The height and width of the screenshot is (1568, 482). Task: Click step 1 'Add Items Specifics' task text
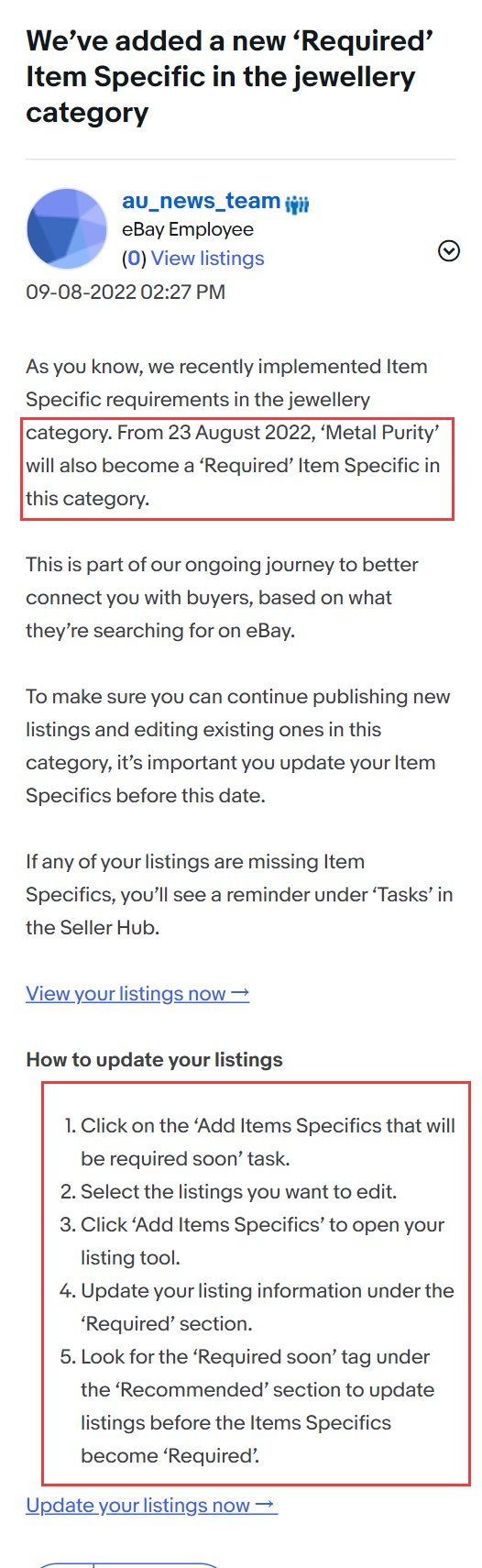[268, 1142]
